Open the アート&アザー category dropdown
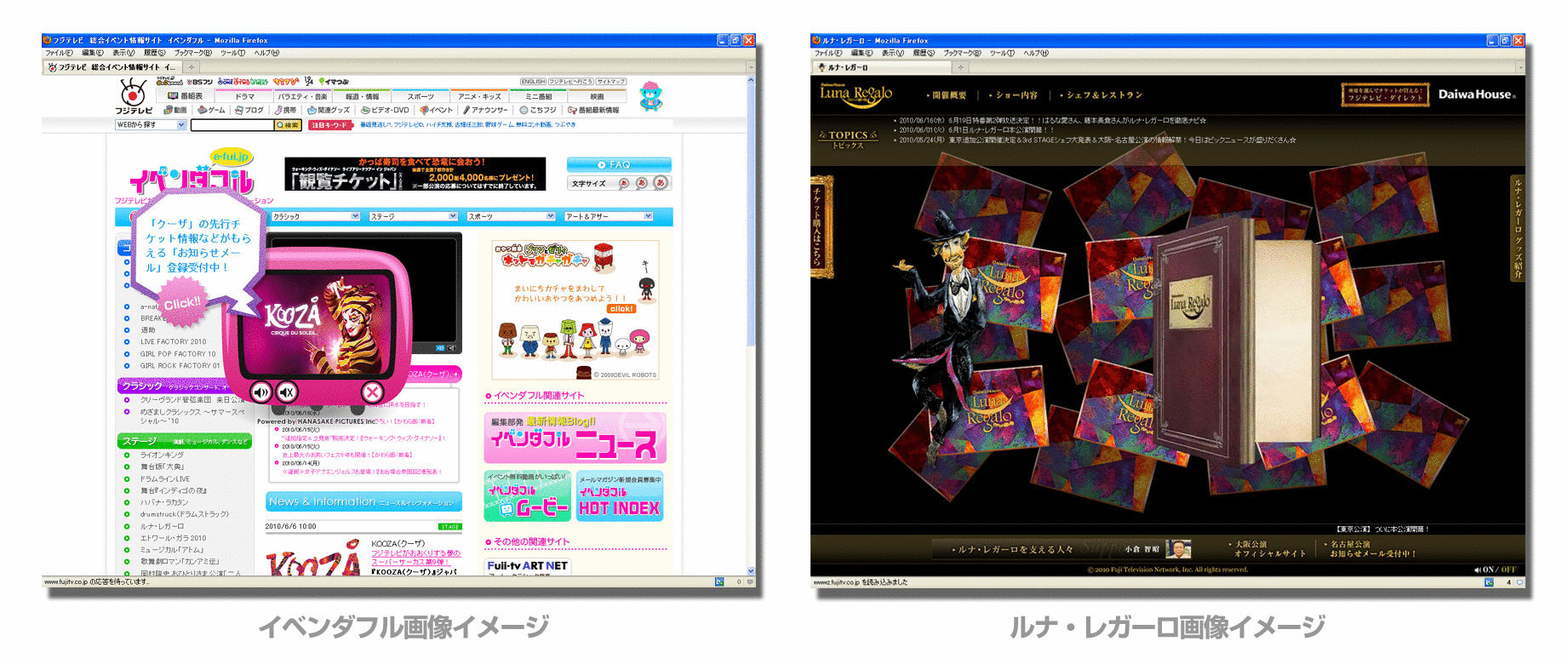The height and width of the screenshot is (664, 1568). click(609, 216)
